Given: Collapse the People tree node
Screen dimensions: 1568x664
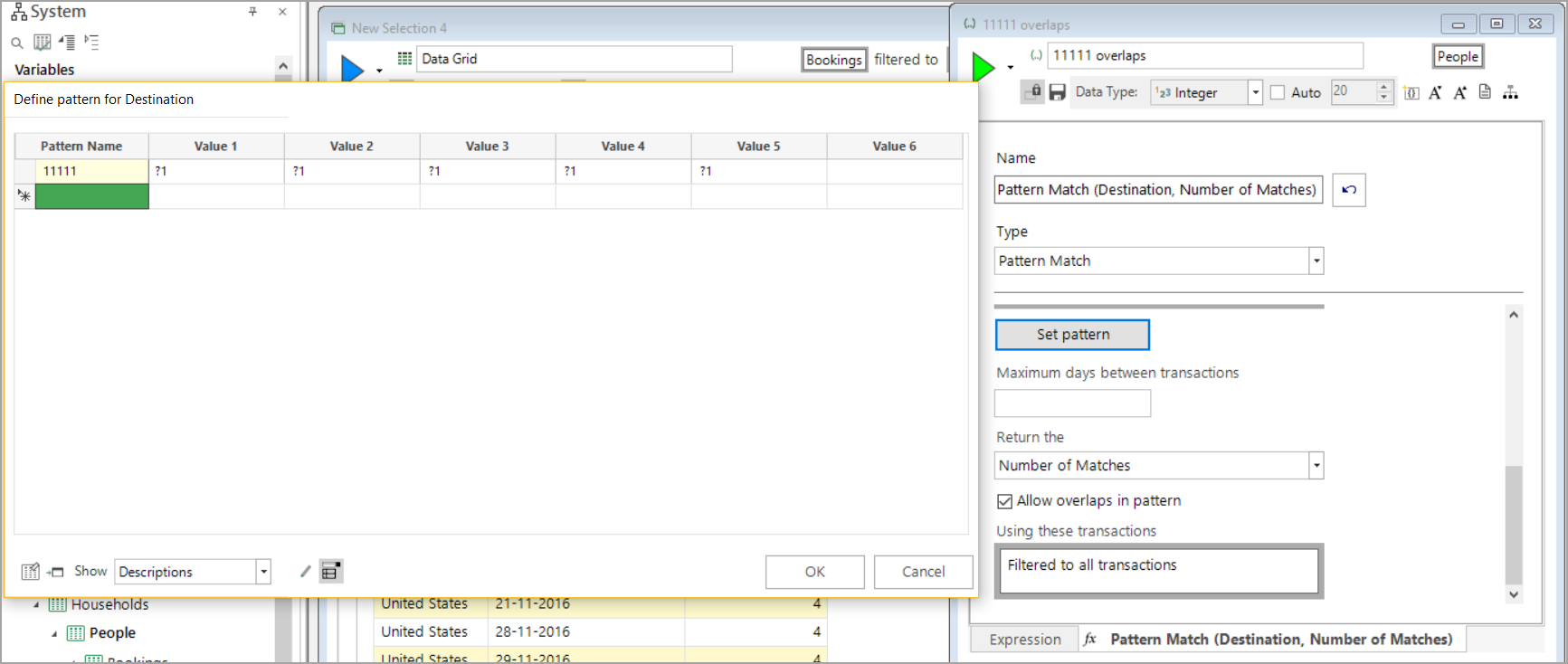Looking at the screenshot, I should tap(54, 633).
